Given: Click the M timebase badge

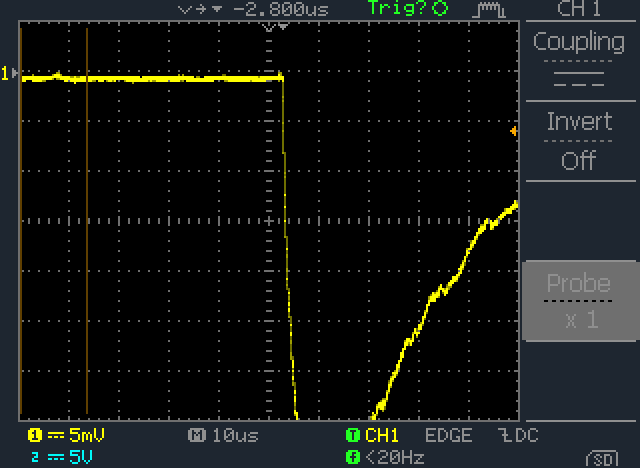Looking at the screenshot, I should pos(196,435).
